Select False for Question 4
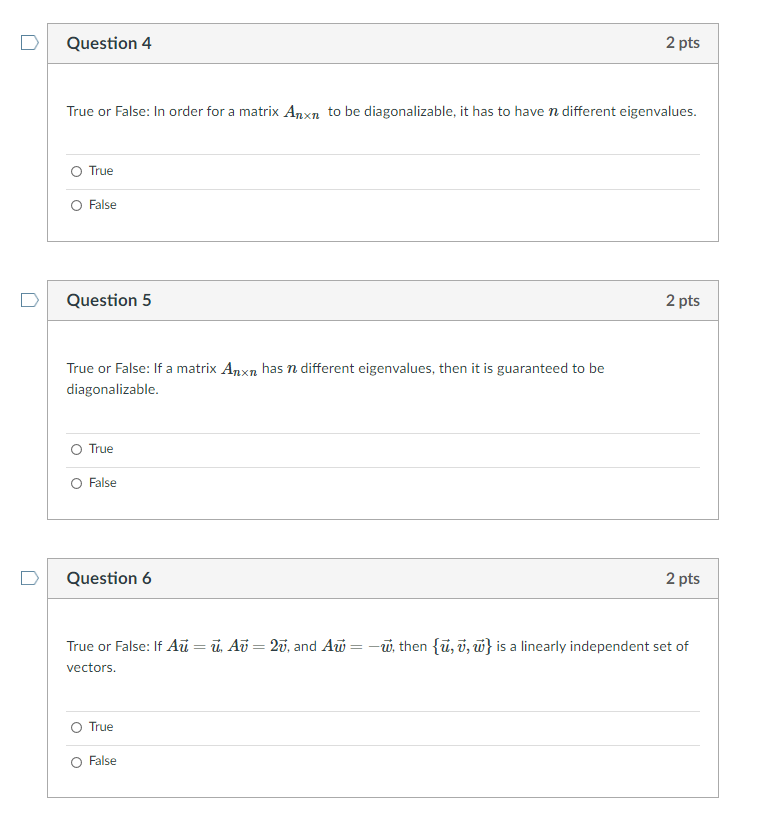This screenshot has height=821, width=757. pos(76,205)
